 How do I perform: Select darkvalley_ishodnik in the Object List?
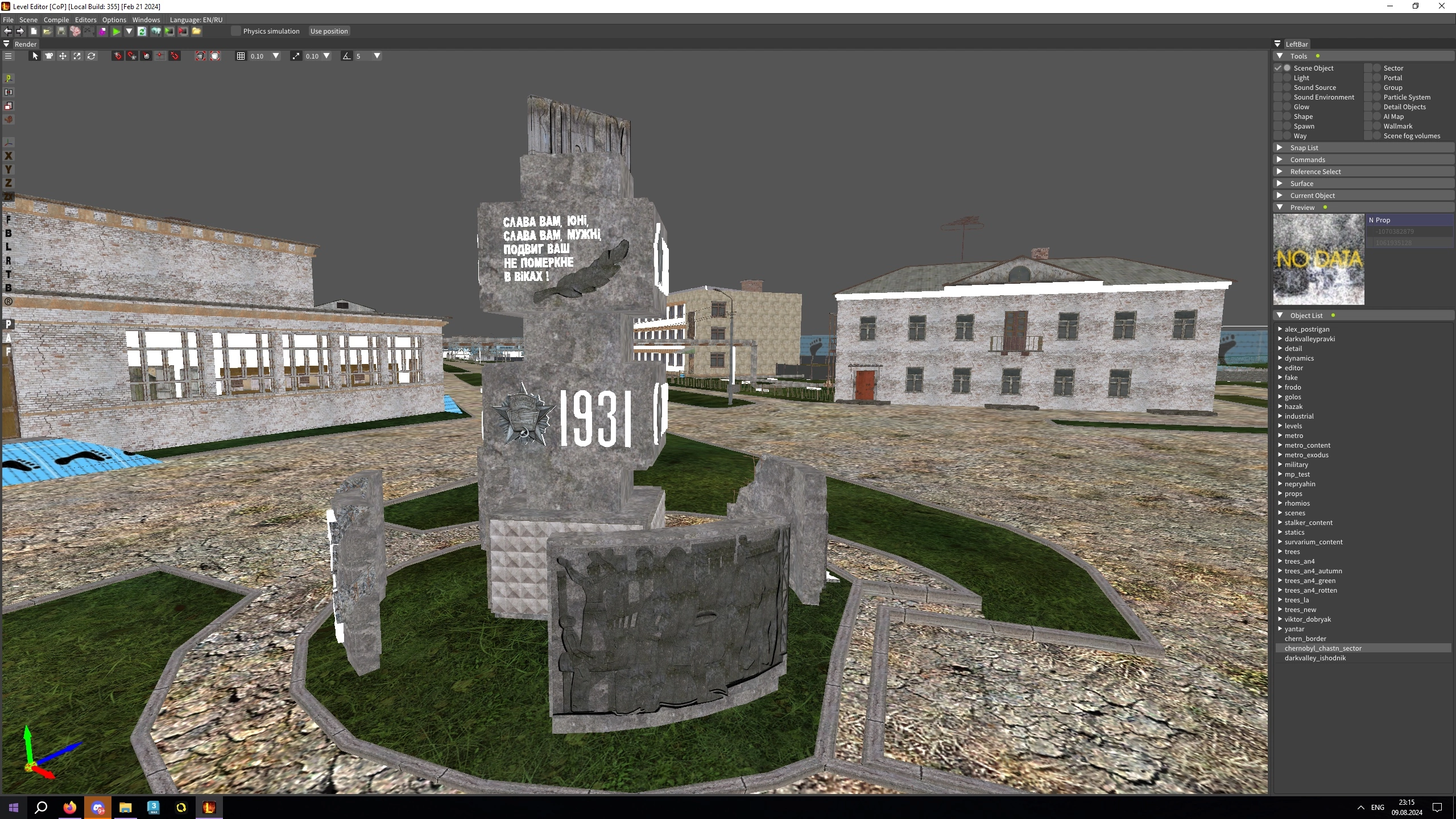[1315, 658]
